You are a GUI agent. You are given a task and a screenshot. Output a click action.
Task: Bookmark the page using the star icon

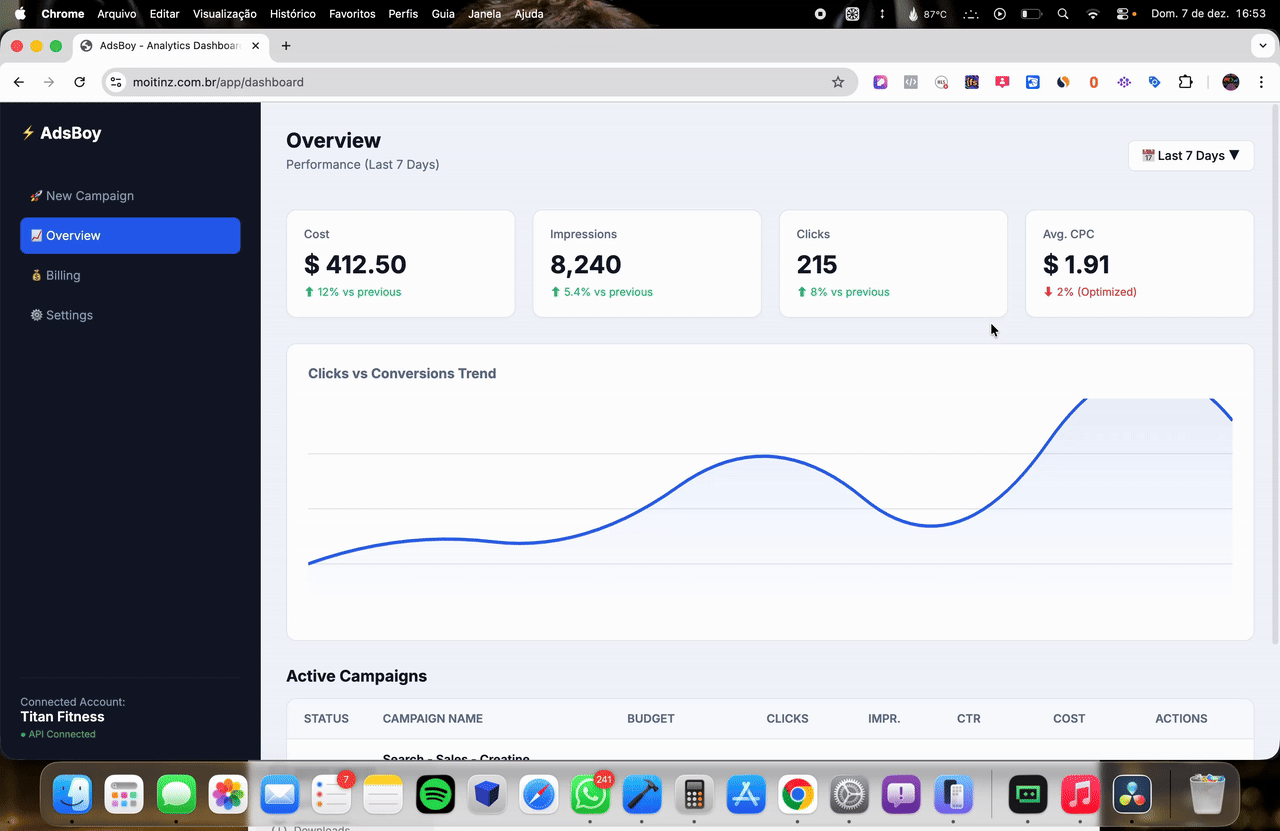(x=838, y=81)
